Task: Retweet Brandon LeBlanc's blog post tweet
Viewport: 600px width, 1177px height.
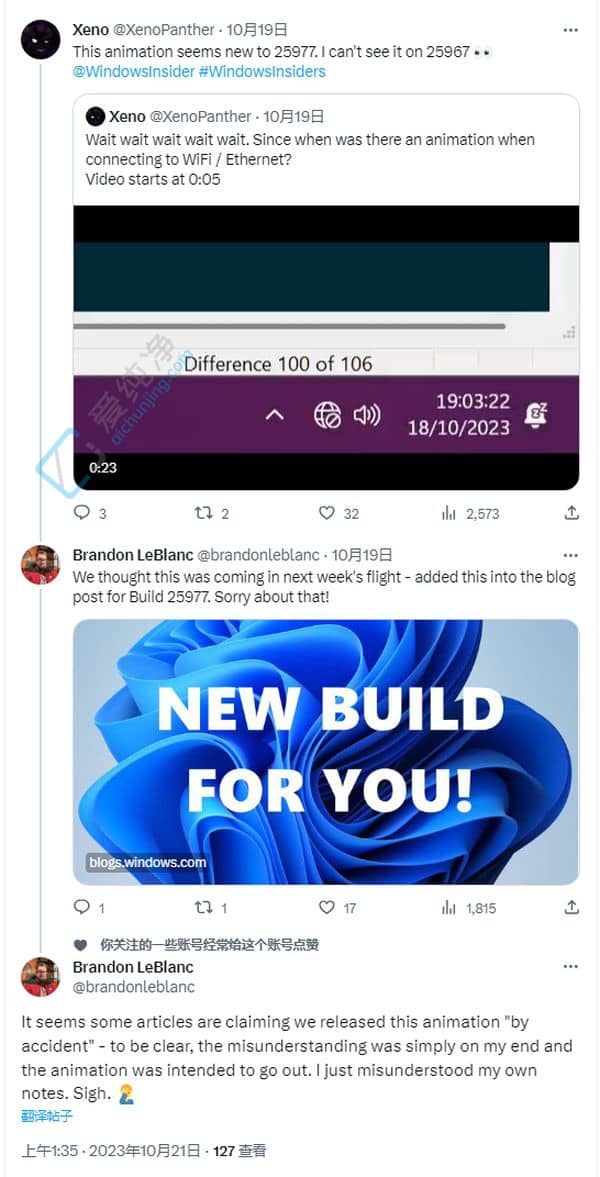Action: pos(204,908)
